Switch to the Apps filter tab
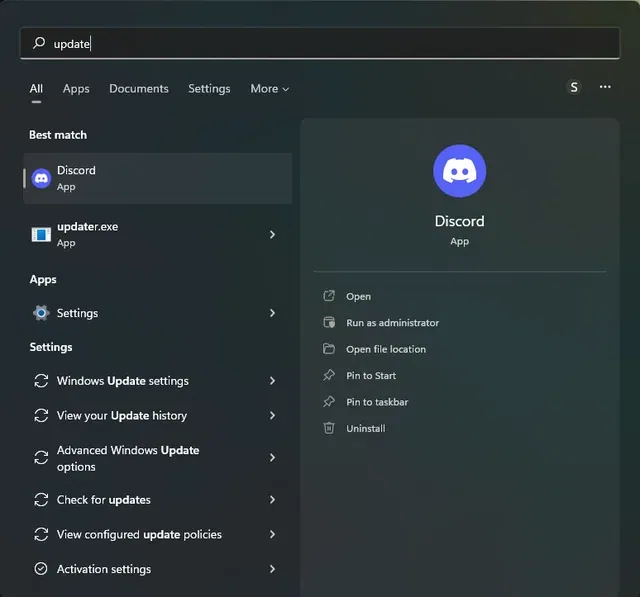This screenshot has width=640, height=597. tap(76, 89)
